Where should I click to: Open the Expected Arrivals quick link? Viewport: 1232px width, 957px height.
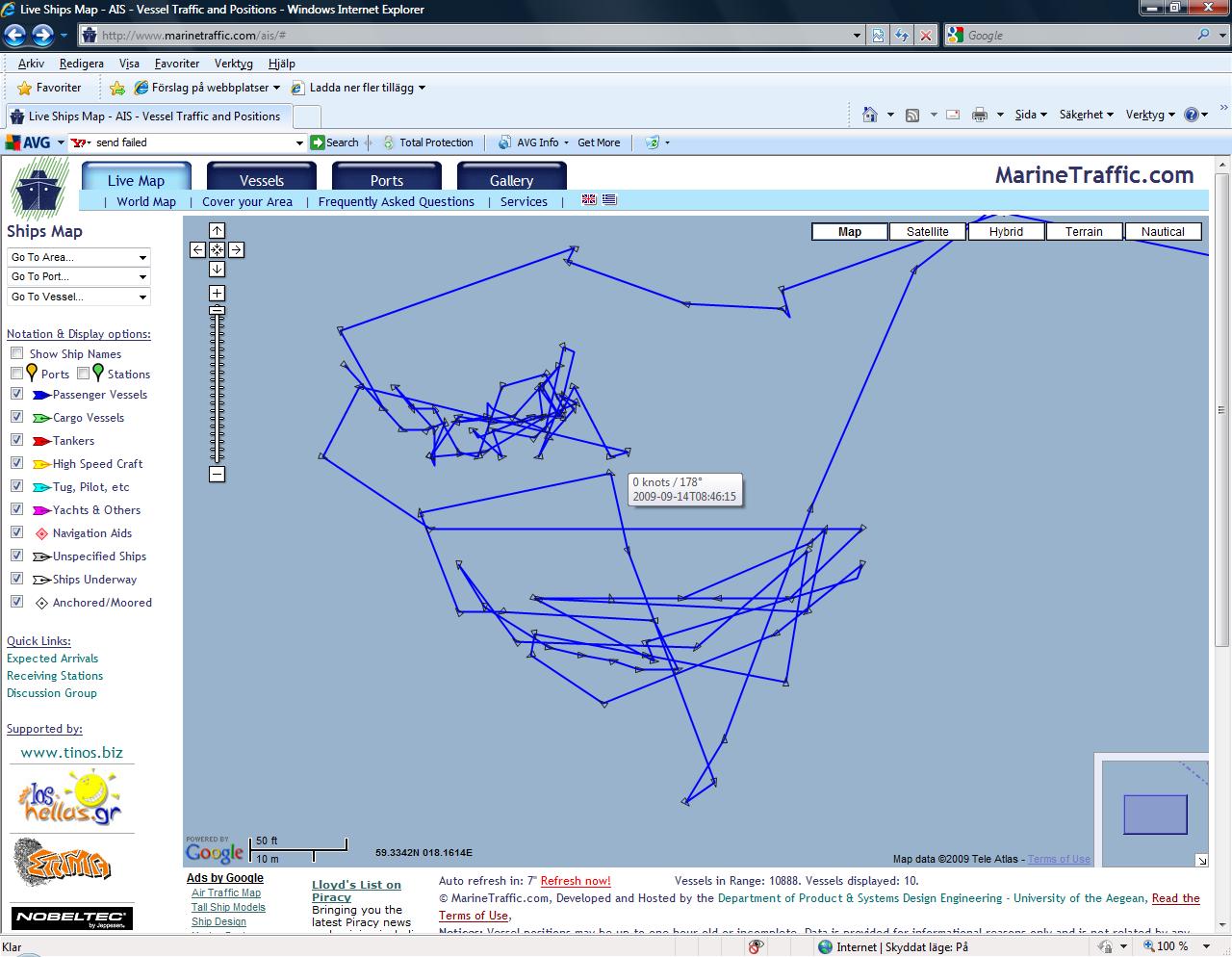point(53,659)
